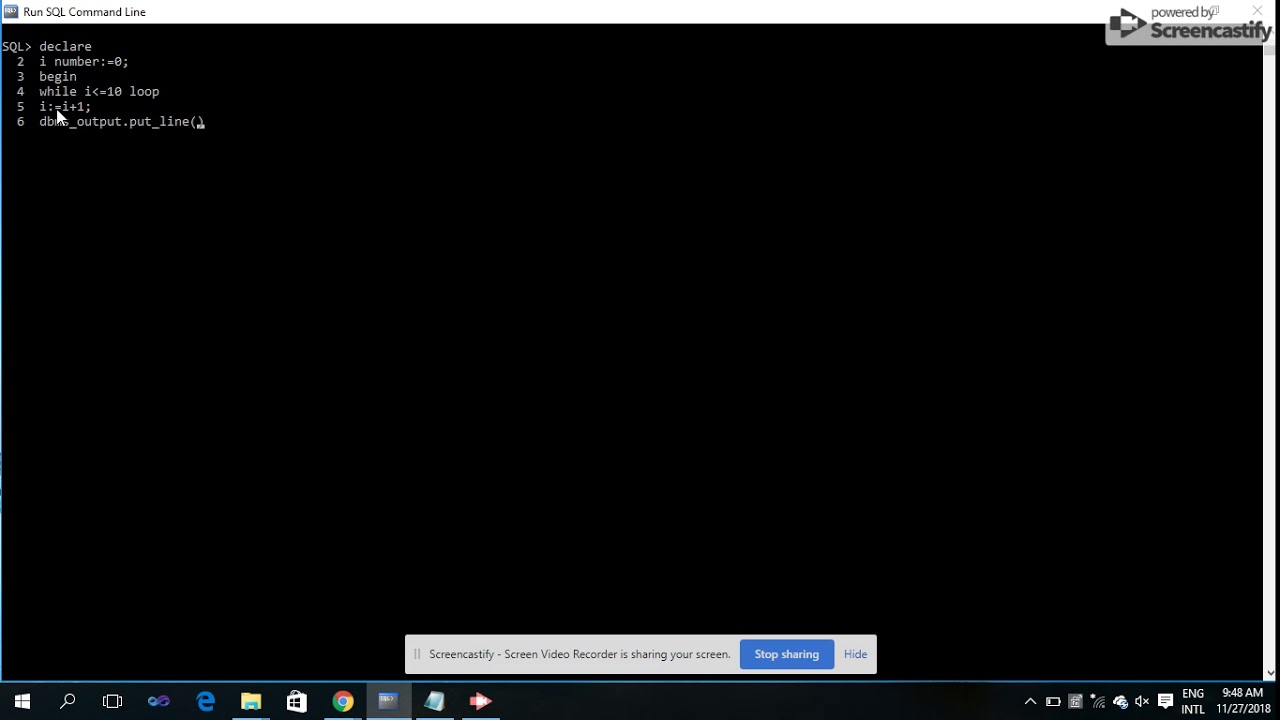The image size is (1280, 720).
Task: Click the tray cloud sync icon
Action: click(x=1120, y=701)
